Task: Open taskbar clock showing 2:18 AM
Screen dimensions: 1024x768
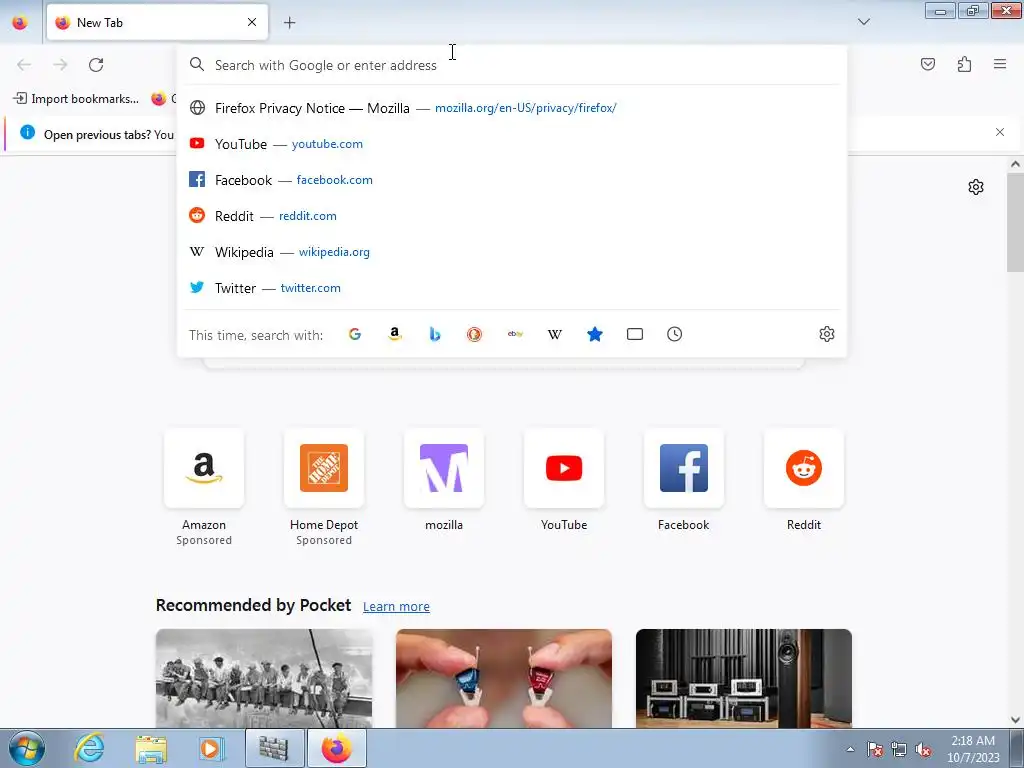Action: [973, 748]
